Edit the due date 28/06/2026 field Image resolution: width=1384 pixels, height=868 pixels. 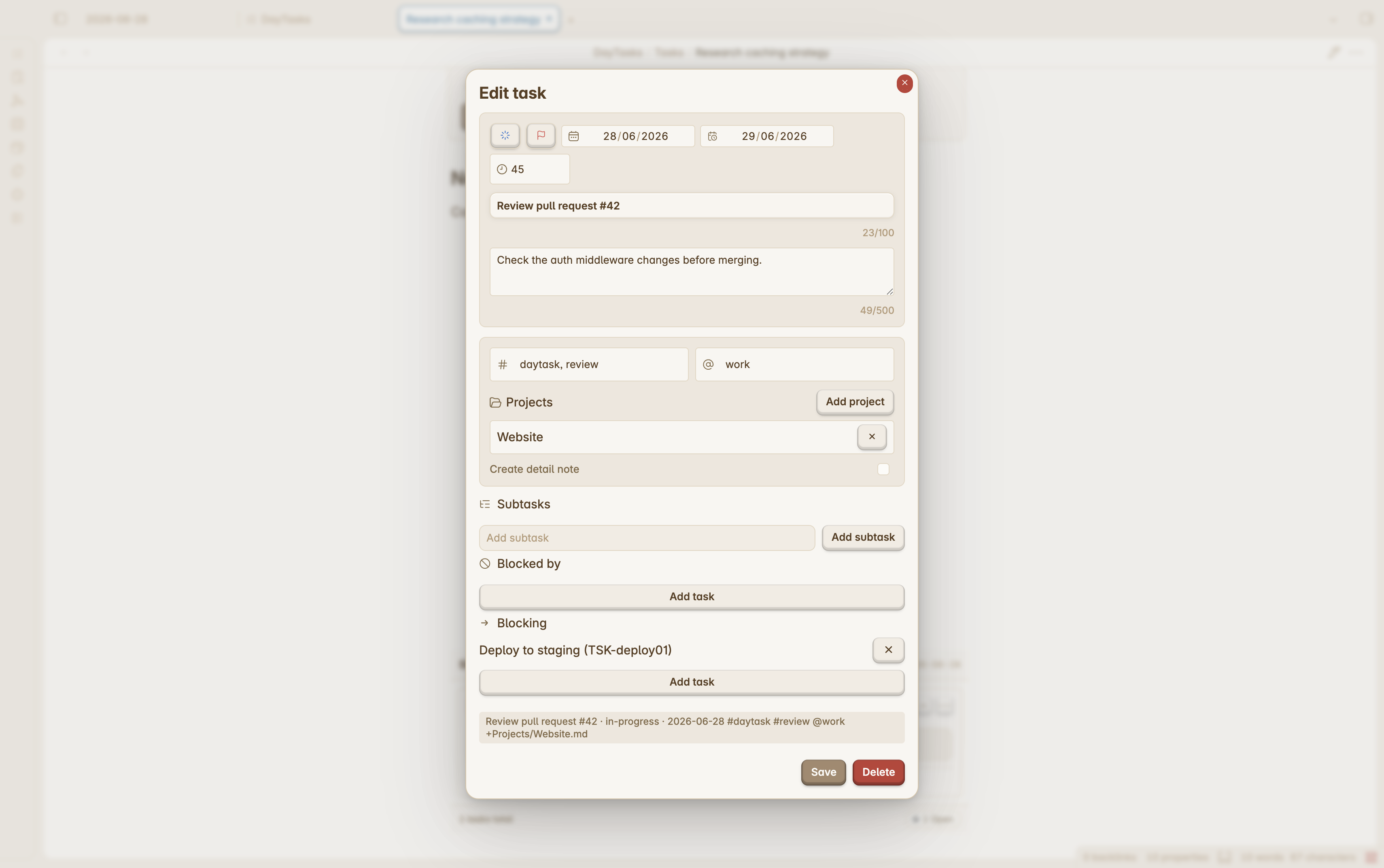point(628,136)
